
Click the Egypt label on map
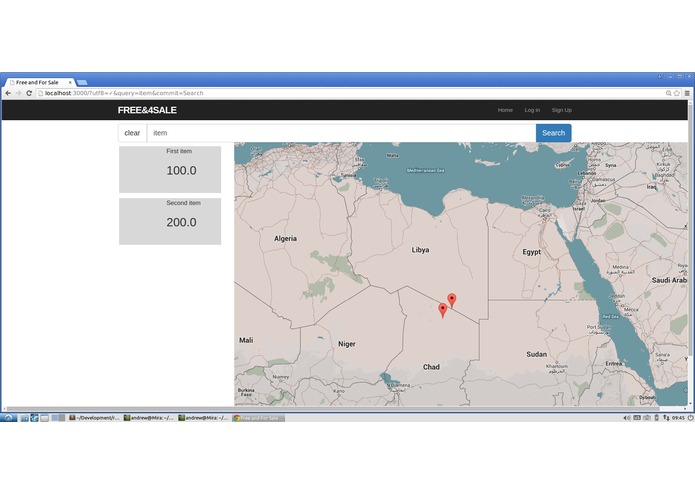531,252
